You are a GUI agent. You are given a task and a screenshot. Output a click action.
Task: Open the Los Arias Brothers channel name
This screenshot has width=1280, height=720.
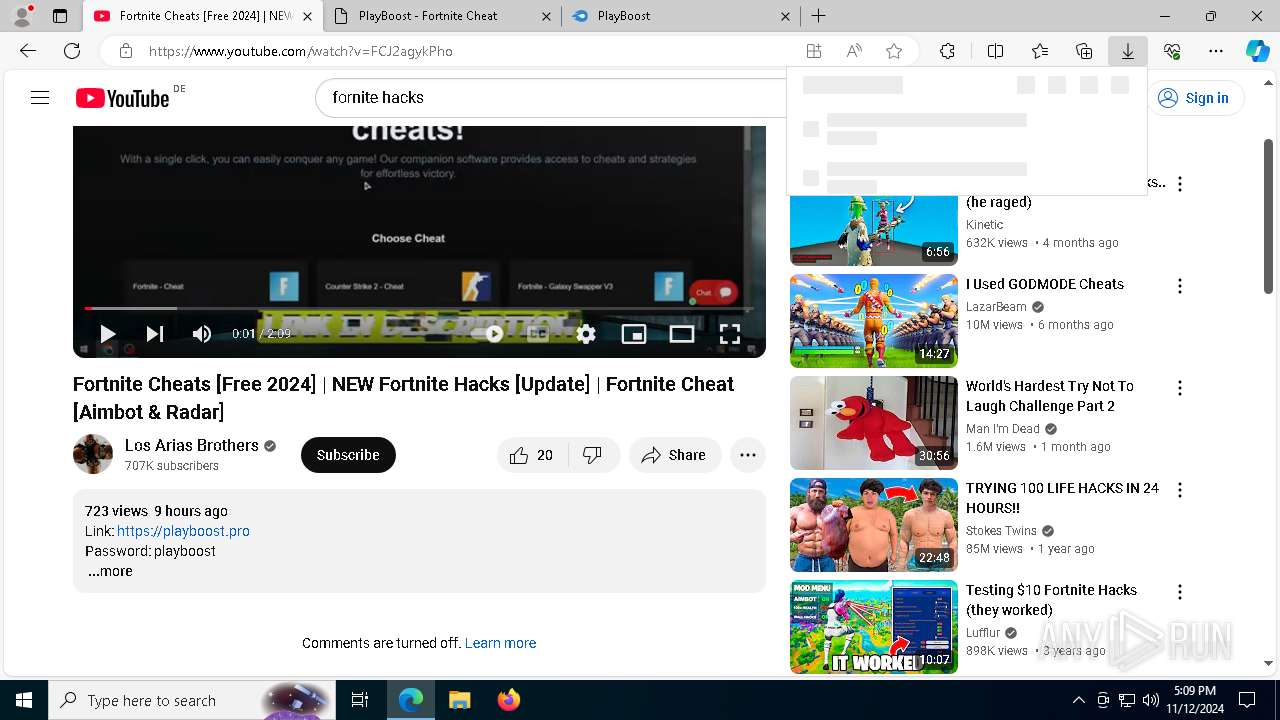coord(192,445)
